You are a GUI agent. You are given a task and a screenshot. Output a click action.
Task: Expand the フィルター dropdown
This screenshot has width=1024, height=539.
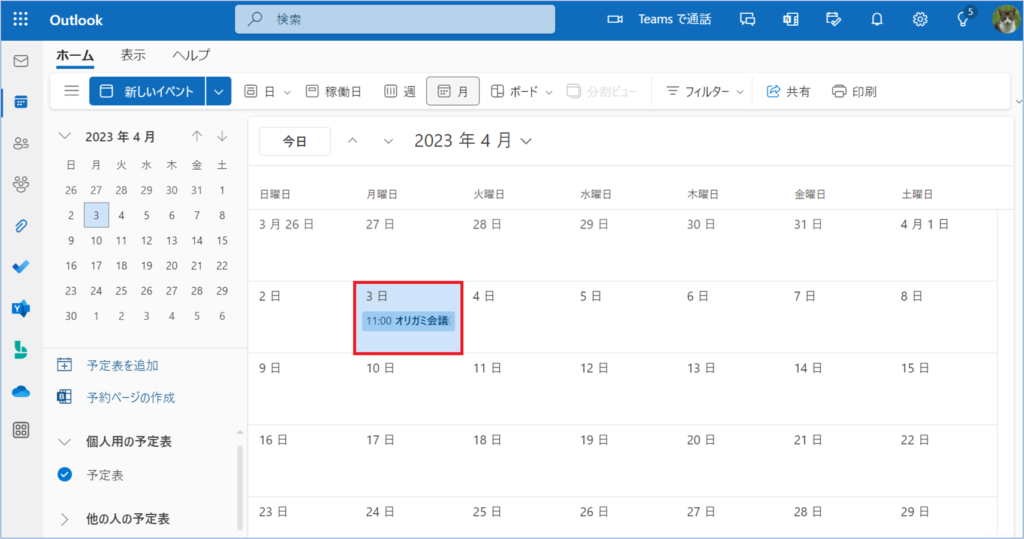pos(705,91)
